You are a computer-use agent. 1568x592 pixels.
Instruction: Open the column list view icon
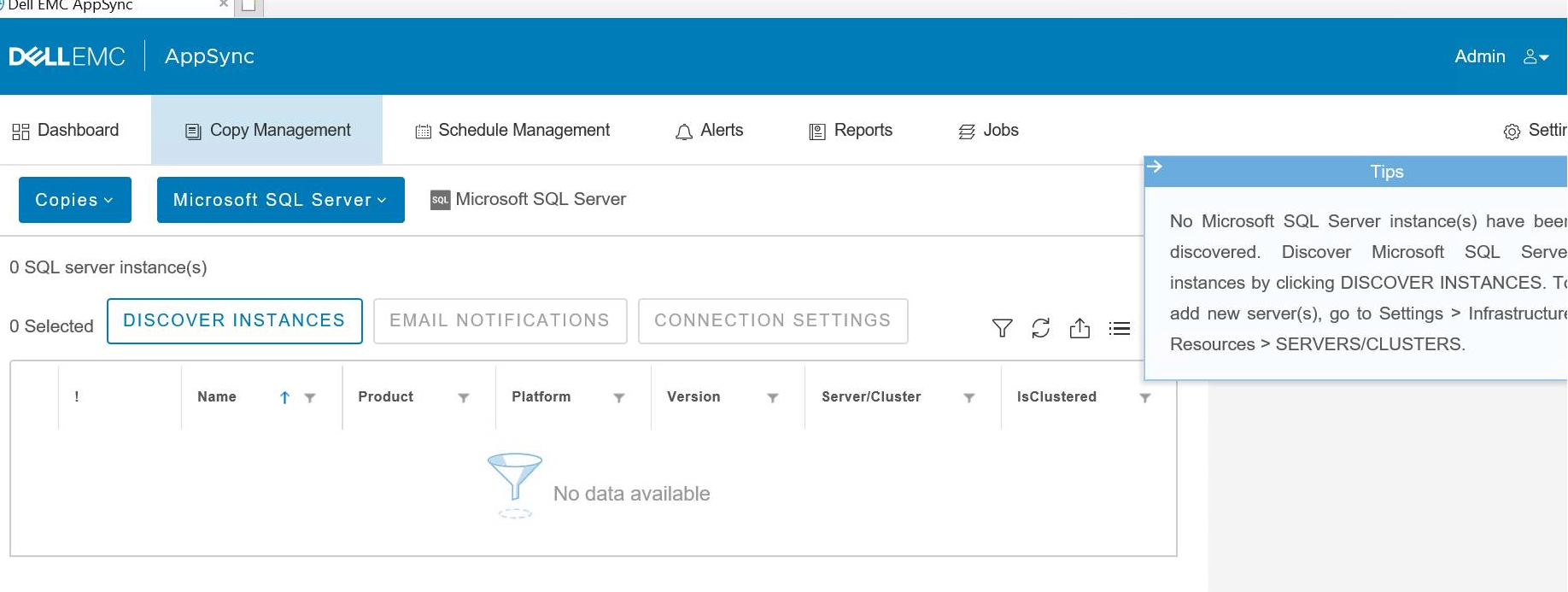(x=1119, y=328)
